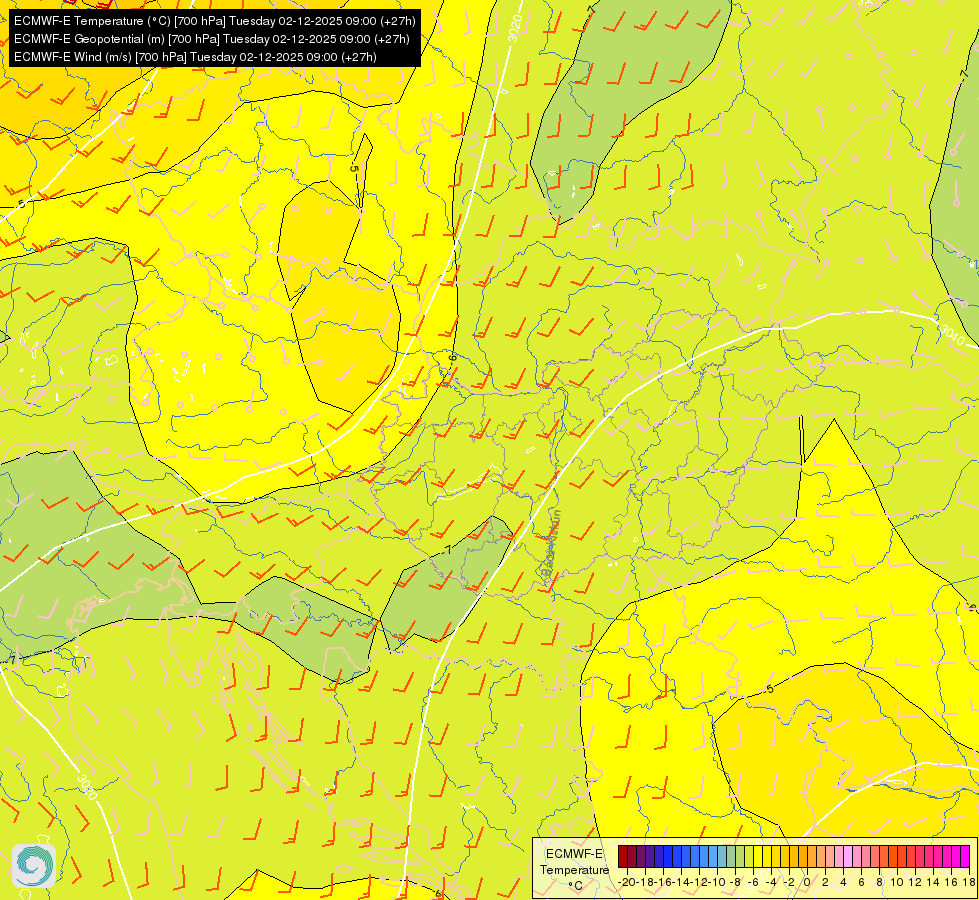This screenshot has height=900, width=979.
Task: Click the -20 label on the temperature scale
Action: pos(627,882)
